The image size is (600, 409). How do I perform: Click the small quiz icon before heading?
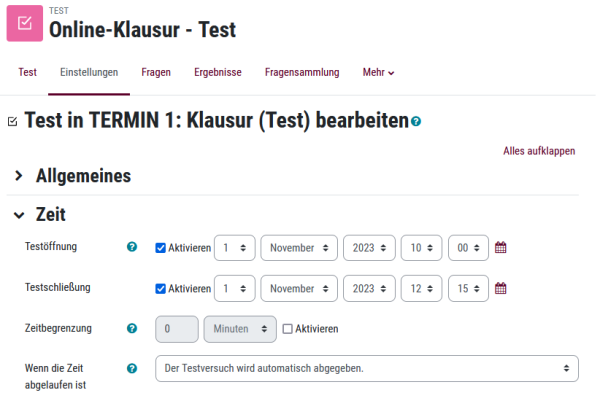pyautogui.click(x=13, y=122)
